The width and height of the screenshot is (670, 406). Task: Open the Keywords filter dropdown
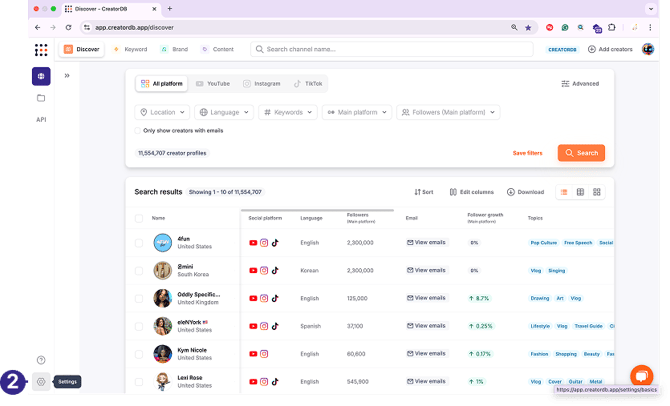pos(288,112)
